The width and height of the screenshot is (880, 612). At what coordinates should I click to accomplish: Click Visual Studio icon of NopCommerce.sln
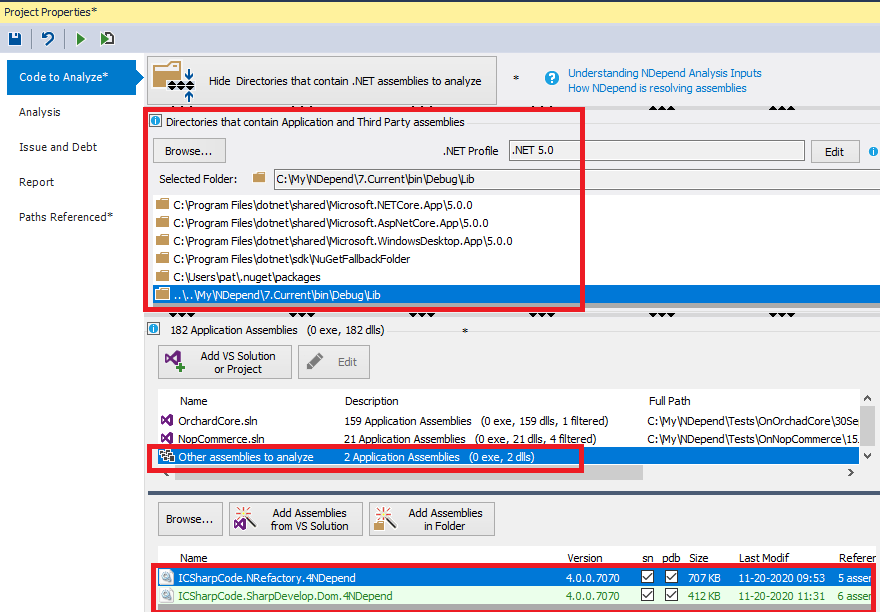pyautogui.click(x=167, y=438)
